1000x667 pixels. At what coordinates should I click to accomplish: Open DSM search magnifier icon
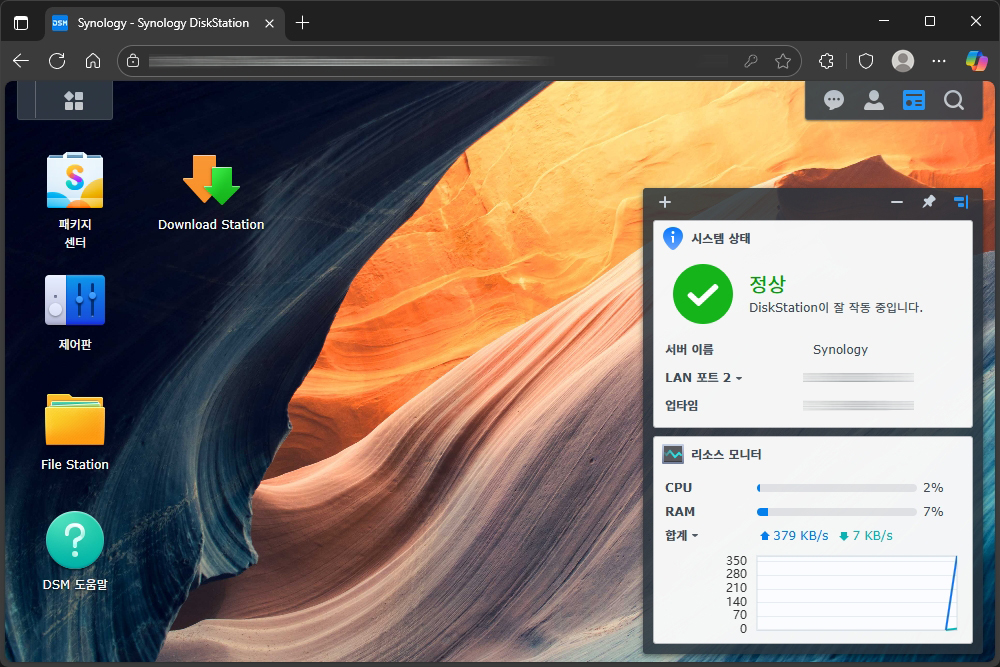[x=954, y=100]
